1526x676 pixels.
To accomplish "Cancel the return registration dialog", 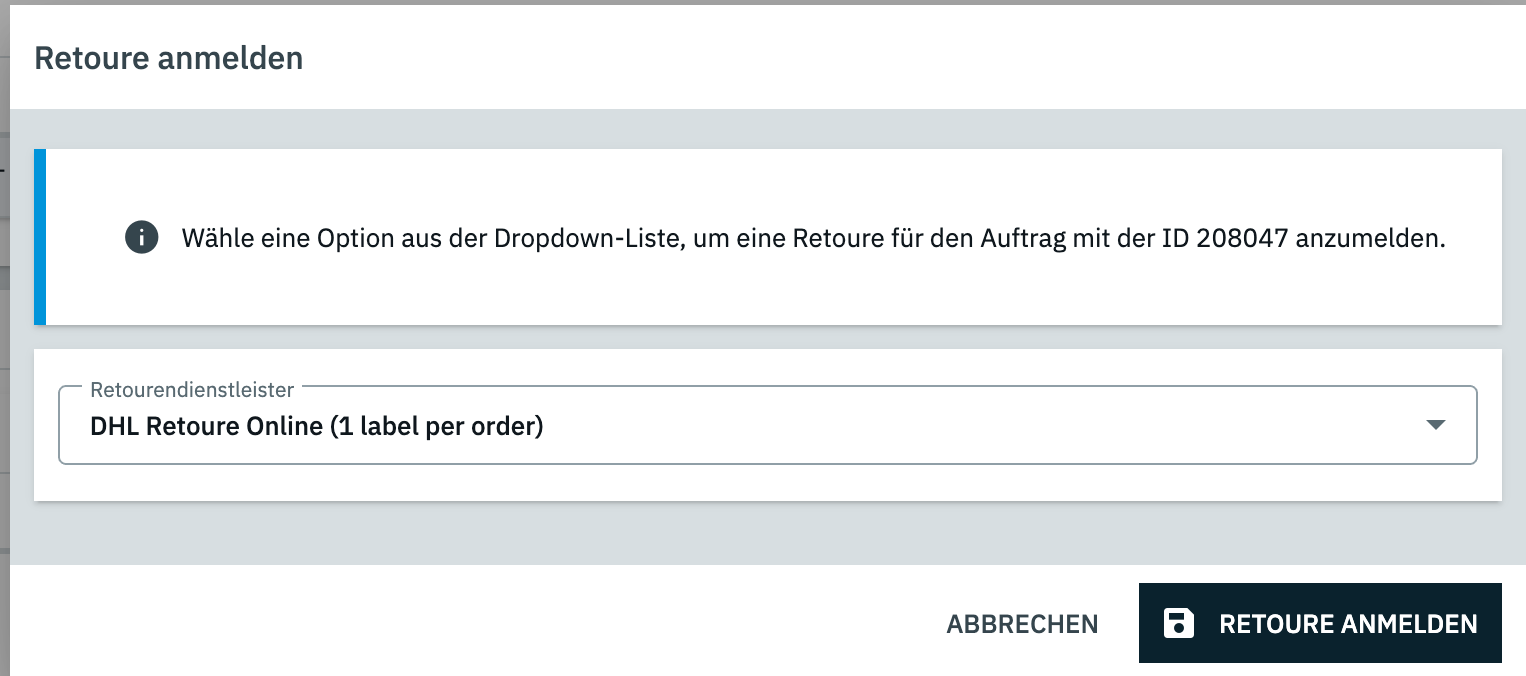I will pyautogui.click(x=1022, y=624).
